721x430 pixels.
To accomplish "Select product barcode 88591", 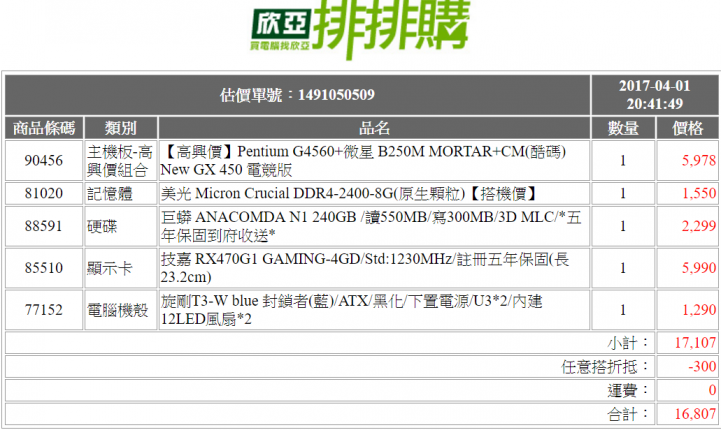I will pyautogui.click(x=44, y=226).
